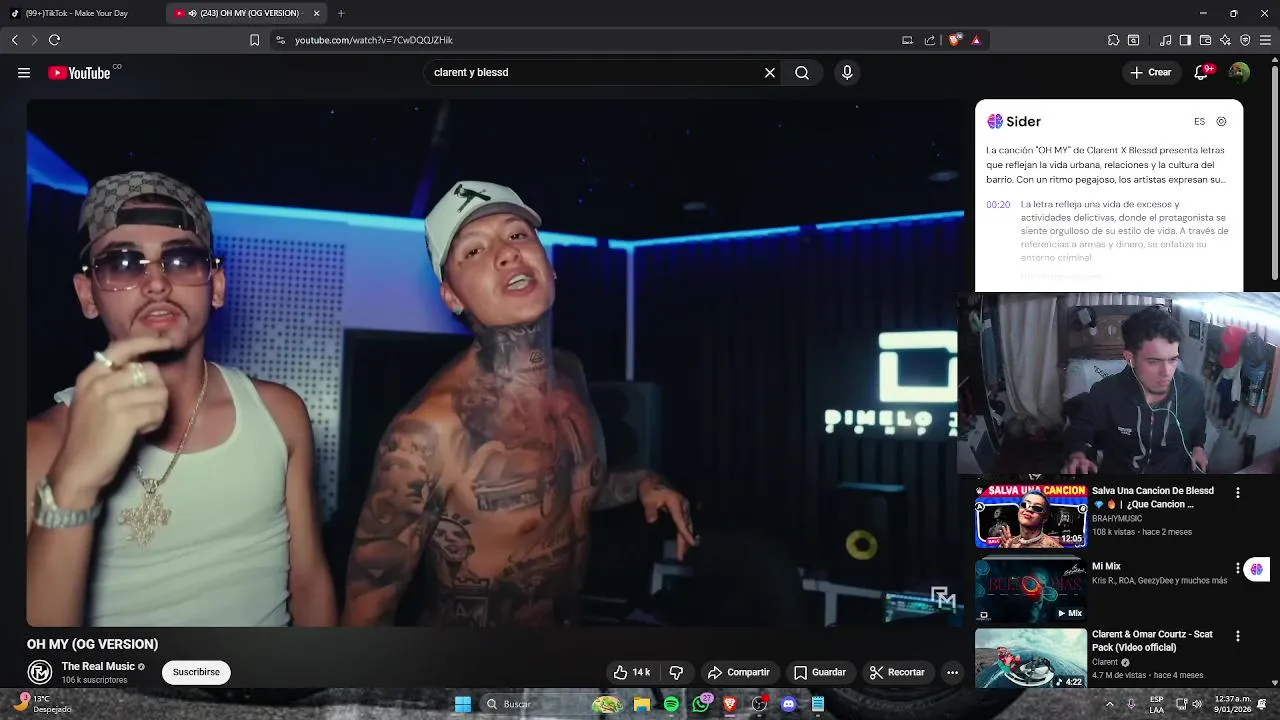Reload the page
Screen dimensions: 1280x720
[54, 40]
